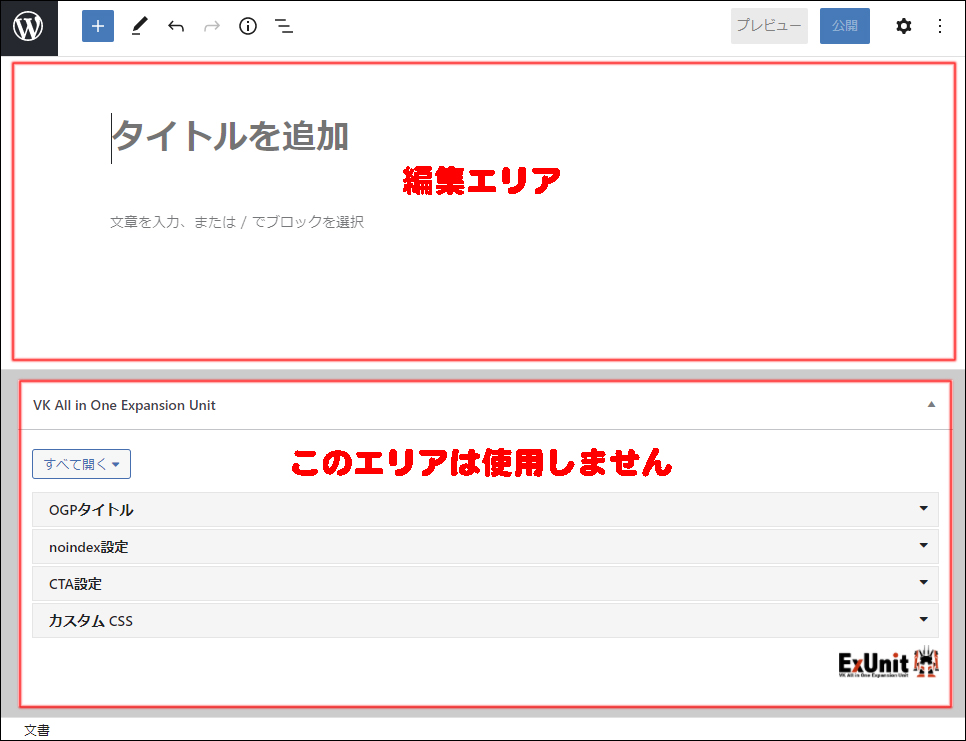Open the three-dot options menu
Image resolution: width=966 pixels, height=741 pixels.
939,27
